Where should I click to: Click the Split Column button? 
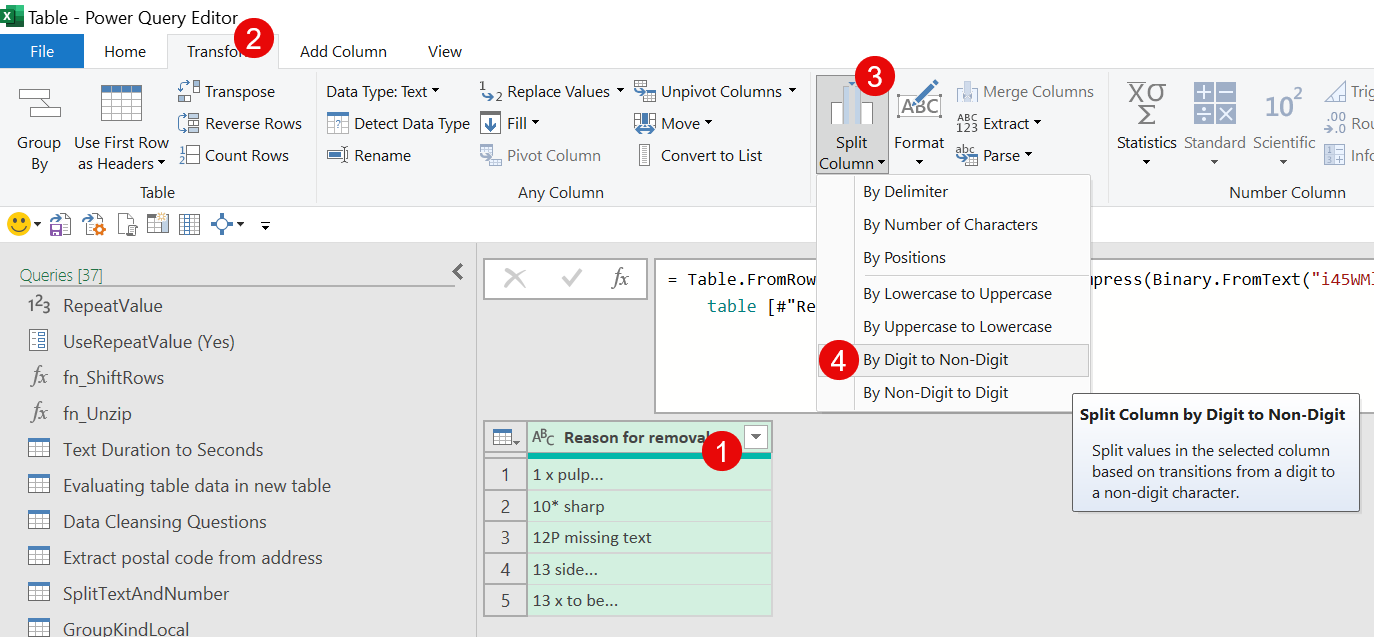pyautogui.click(x=851, y=125)
